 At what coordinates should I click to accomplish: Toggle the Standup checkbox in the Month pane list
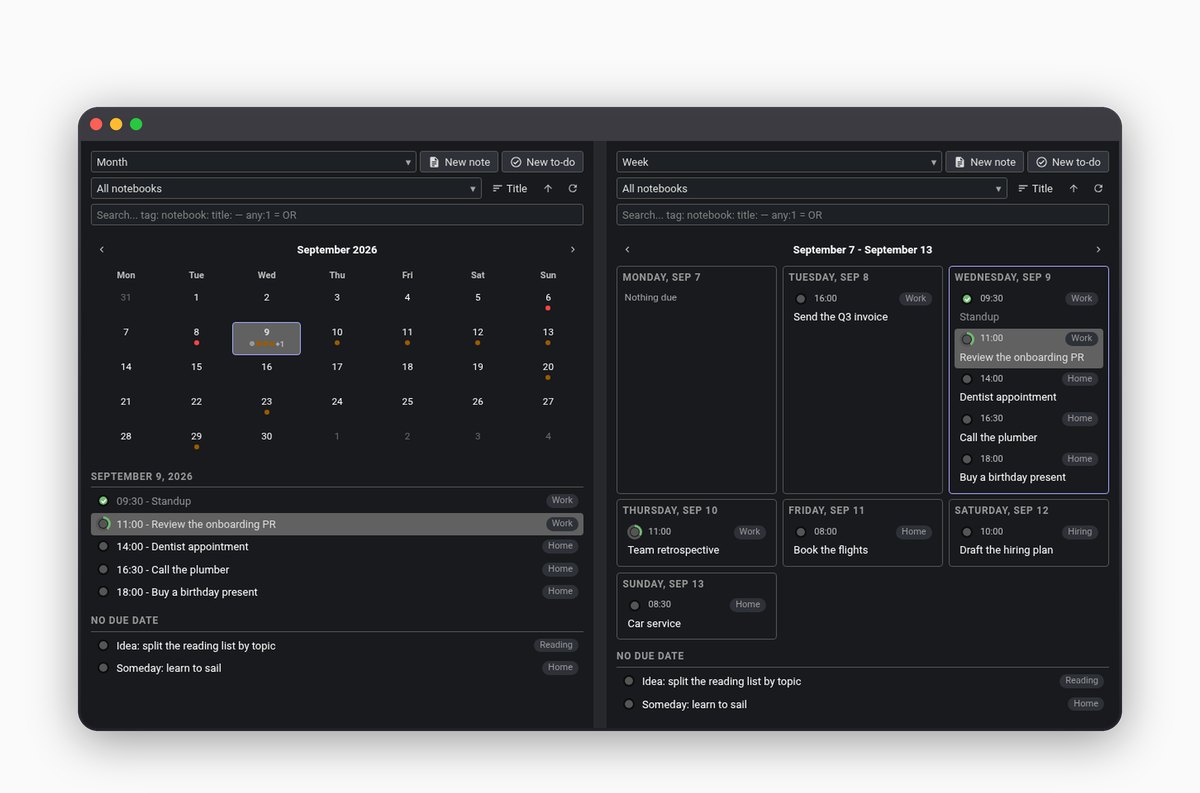pos(103,501)
